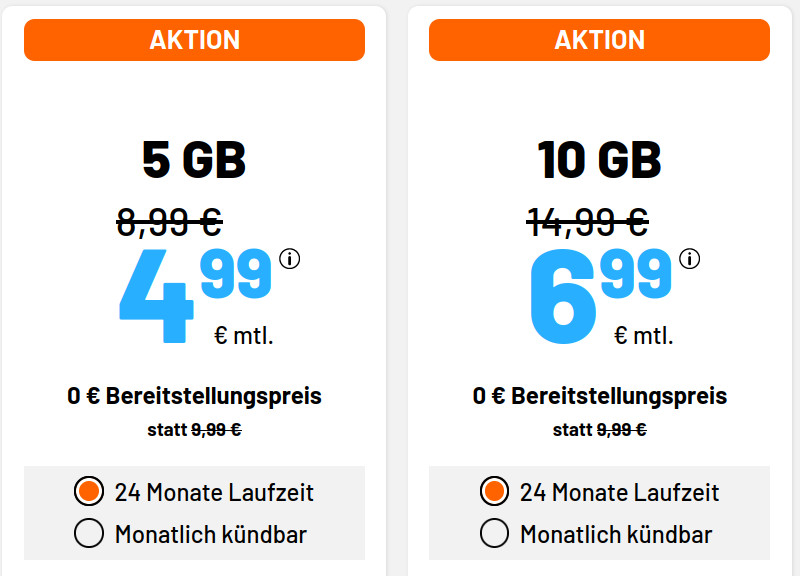
Task: Click the statt 9,99 € note under 5 GB
Action: 194,430
